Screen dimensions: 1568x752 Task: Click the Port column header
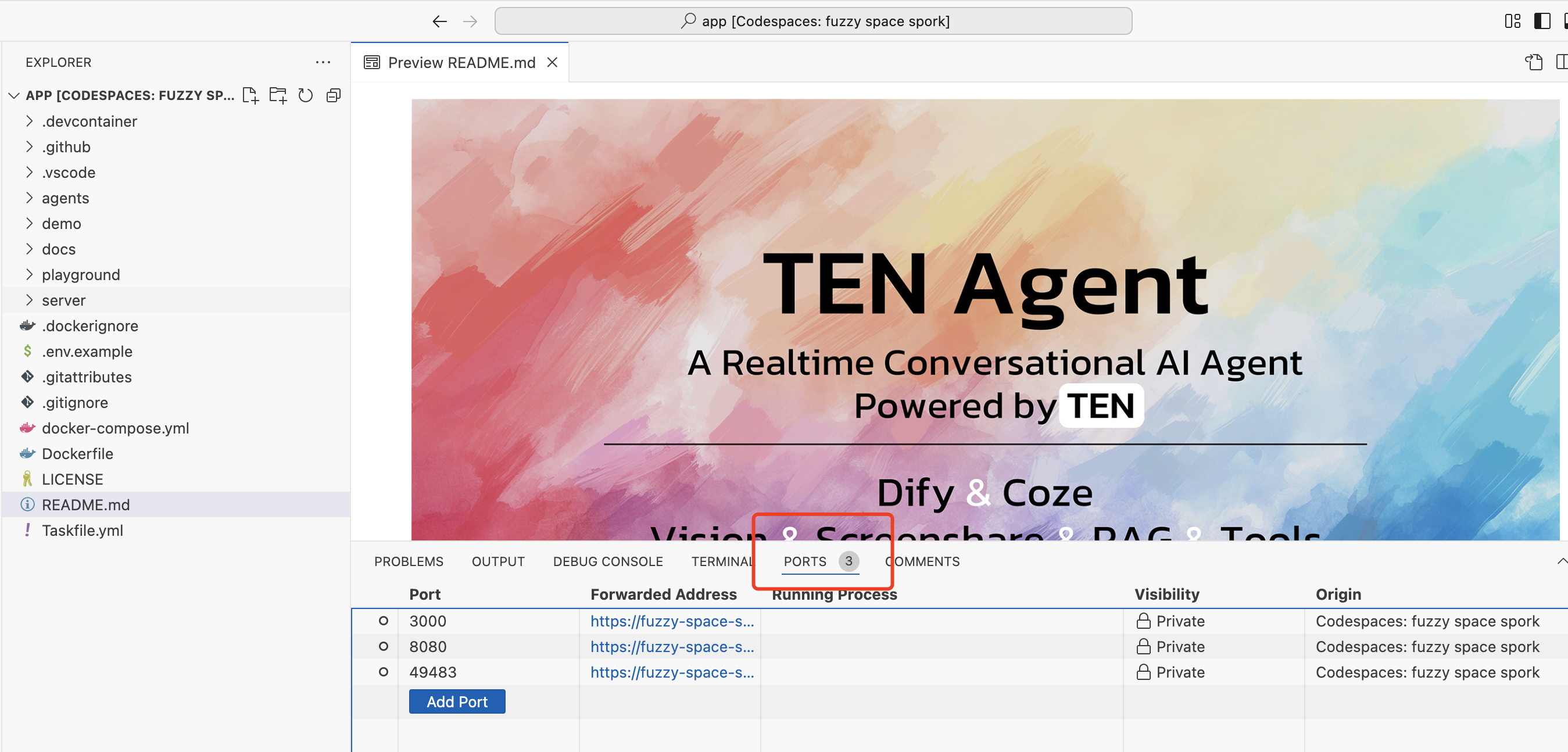point(425,595)
